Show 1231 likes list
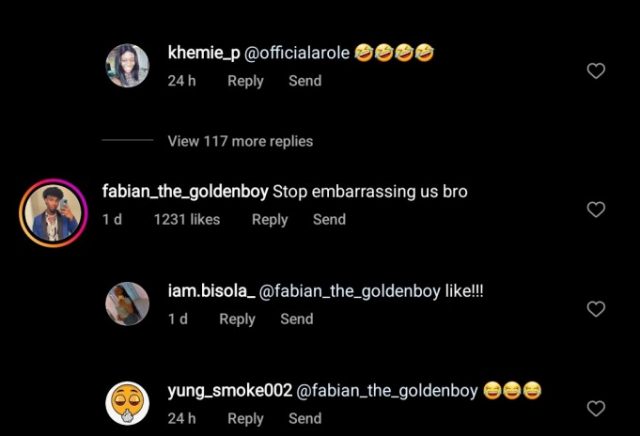Screen dimensions: 640x436 187,220
